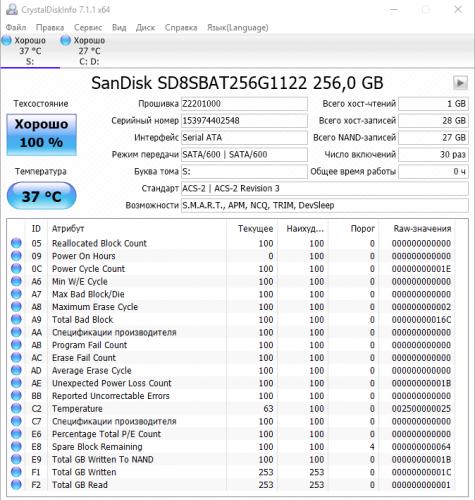Select the raw value 000000000064
This screenshot has width=475, height=500.
[421, 446]
